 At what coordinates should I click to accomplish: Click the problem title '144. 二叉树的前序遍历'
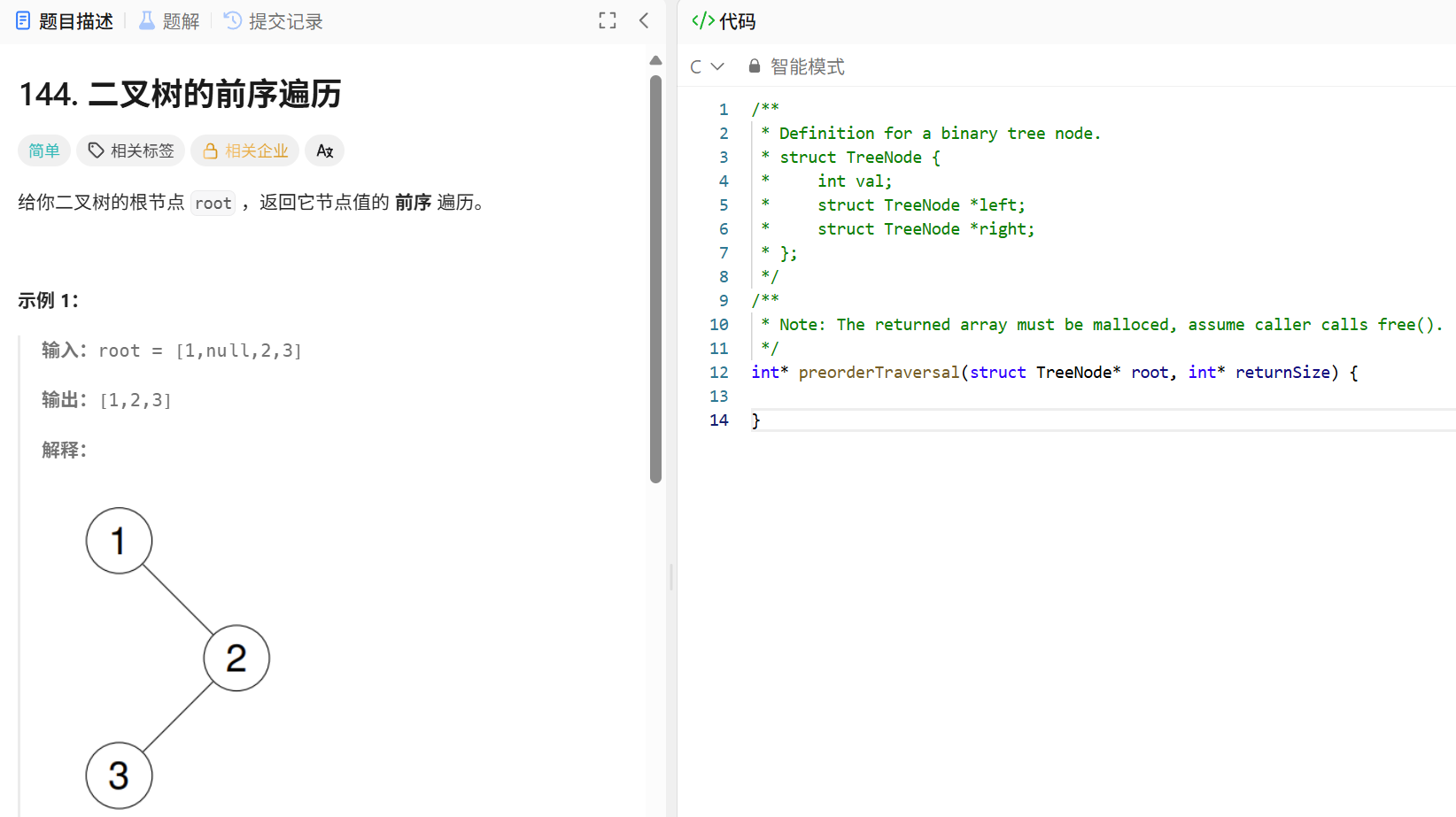pos(180,94)
